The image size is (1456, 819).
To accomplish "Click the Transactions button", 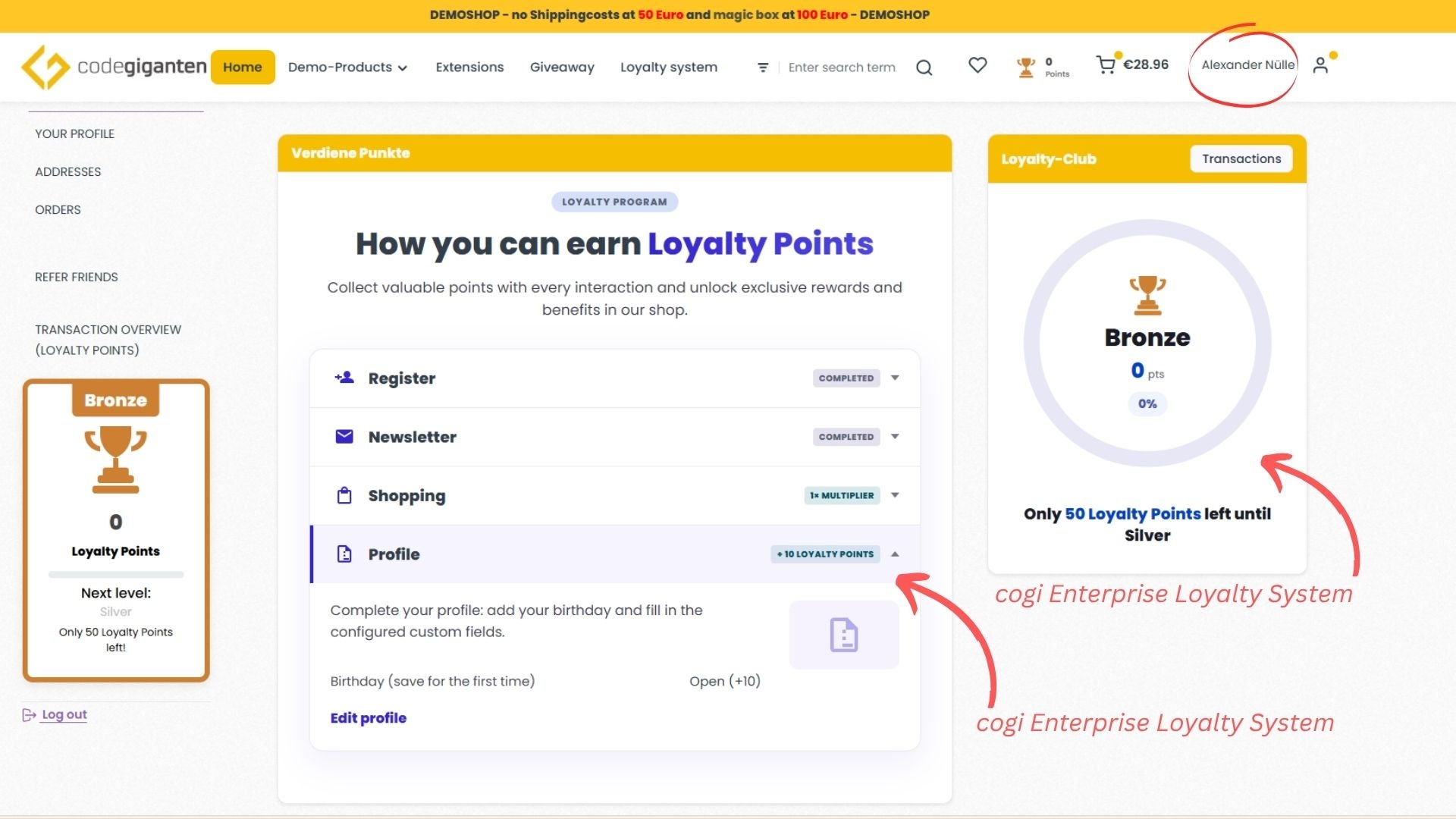I will [x=1241, y=158].
